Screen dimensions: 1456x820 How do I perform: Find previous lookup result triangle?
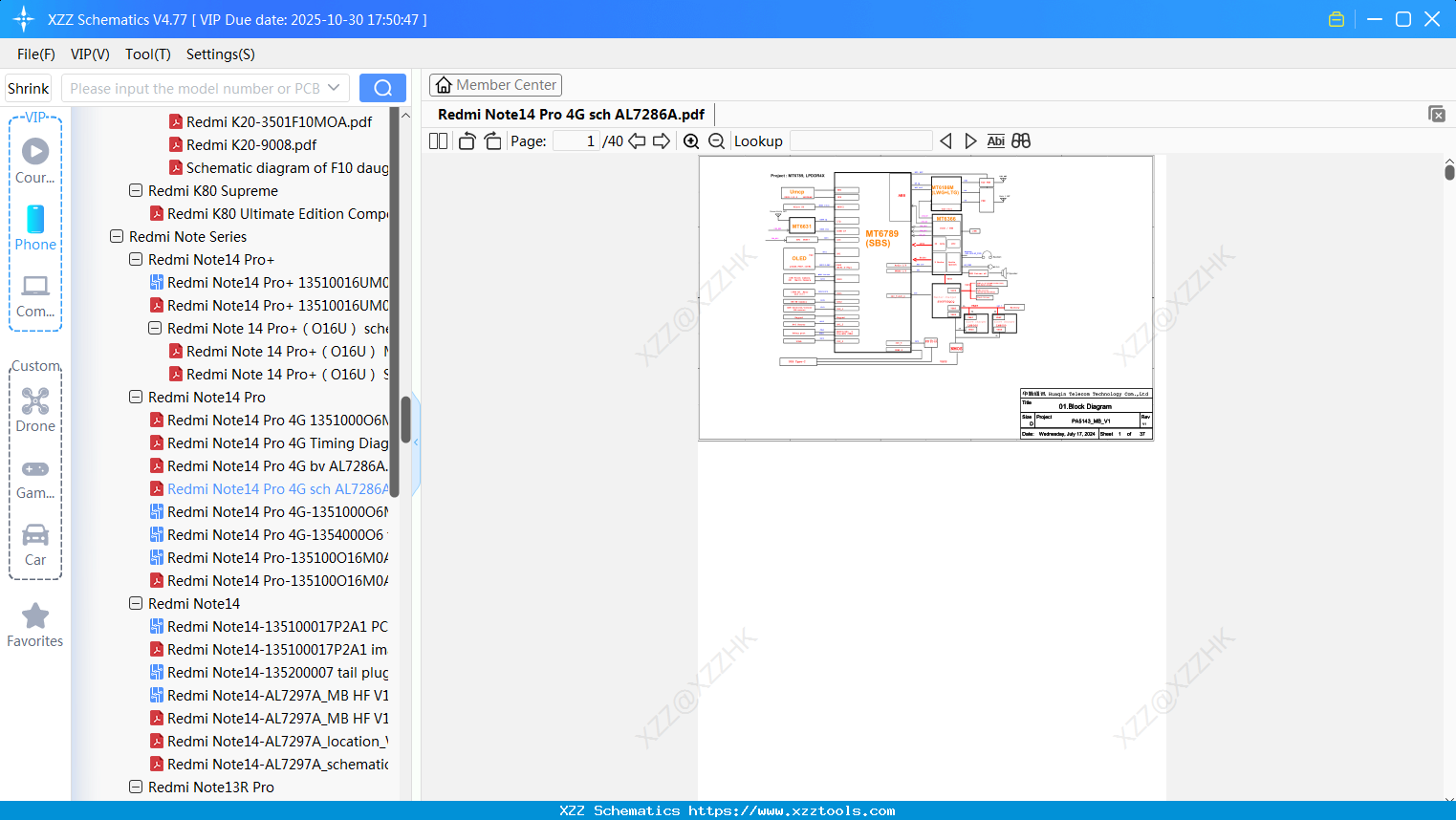click(x=945, y=140)
